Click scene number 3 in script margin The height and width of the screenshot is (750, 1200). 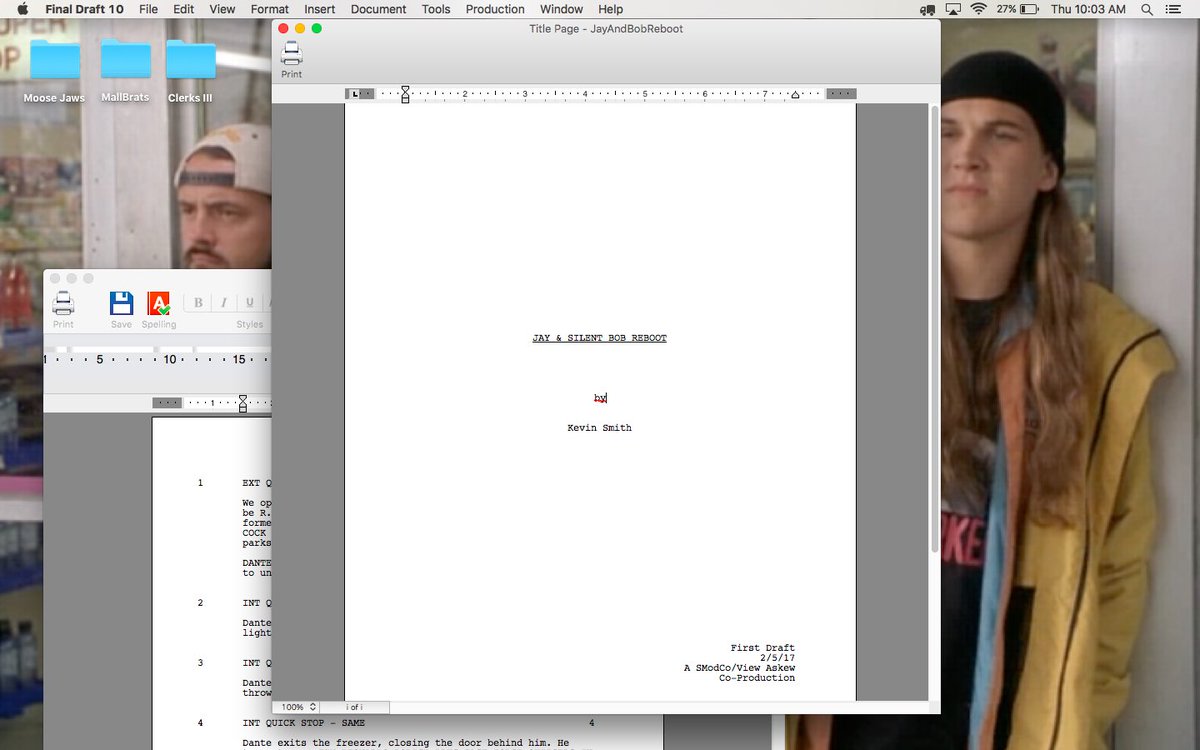(x=200, y=663)
